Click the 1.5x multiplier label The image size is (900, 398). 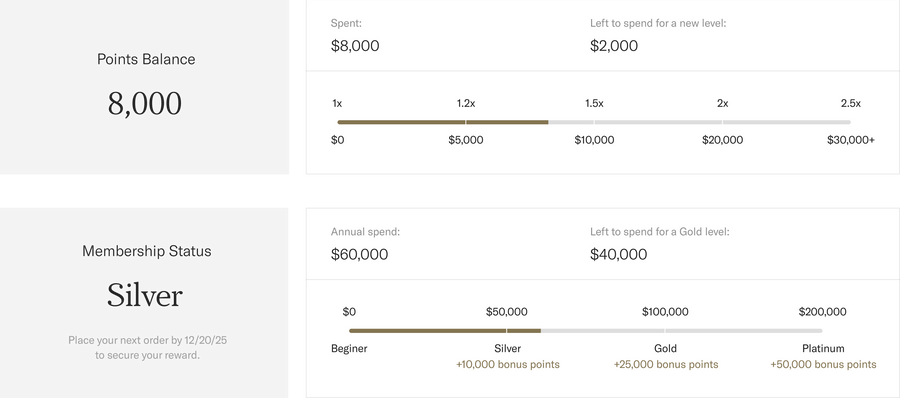(x=594, y=104)
